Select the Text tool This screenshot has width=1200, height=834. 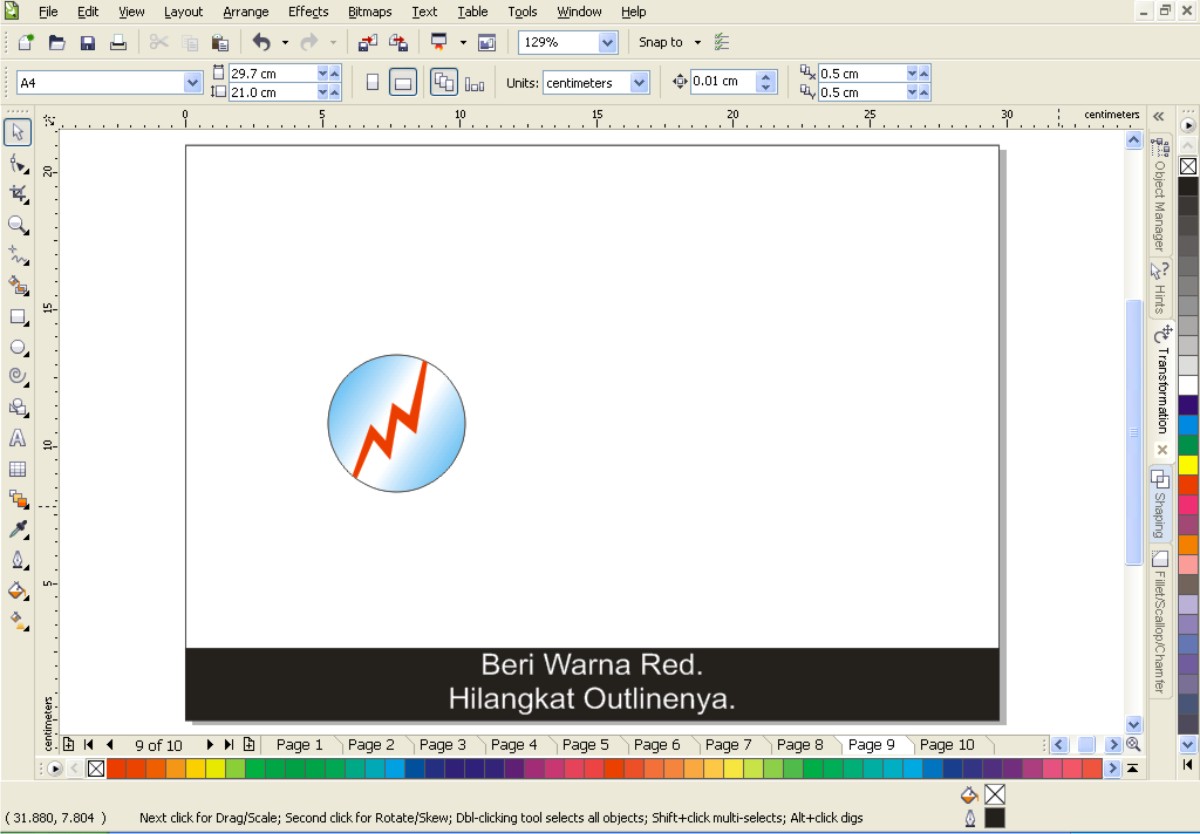pos(18,438)
